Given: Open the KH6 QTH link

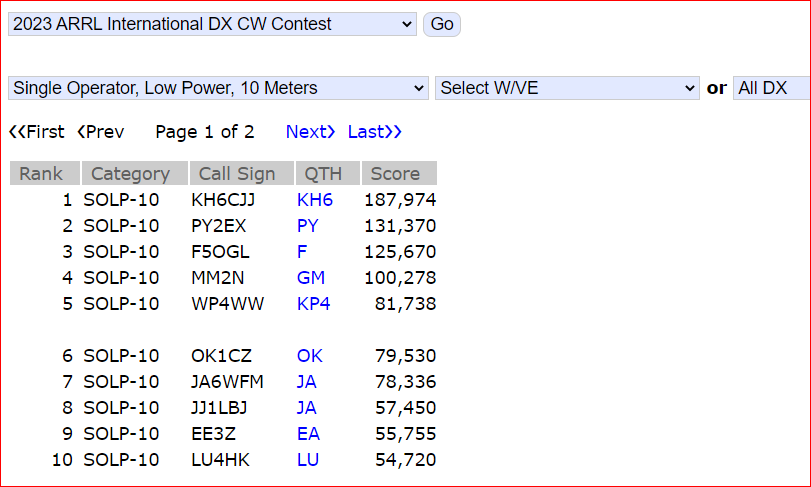Looking at the screenshot, I should 315,200.
